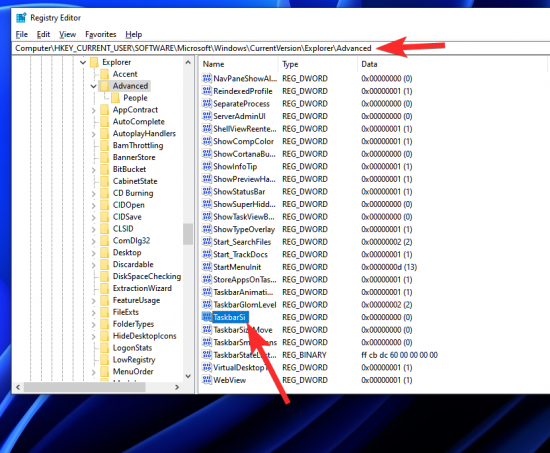Click the tree horizontal scrollbar right arrow

(177, 387)
